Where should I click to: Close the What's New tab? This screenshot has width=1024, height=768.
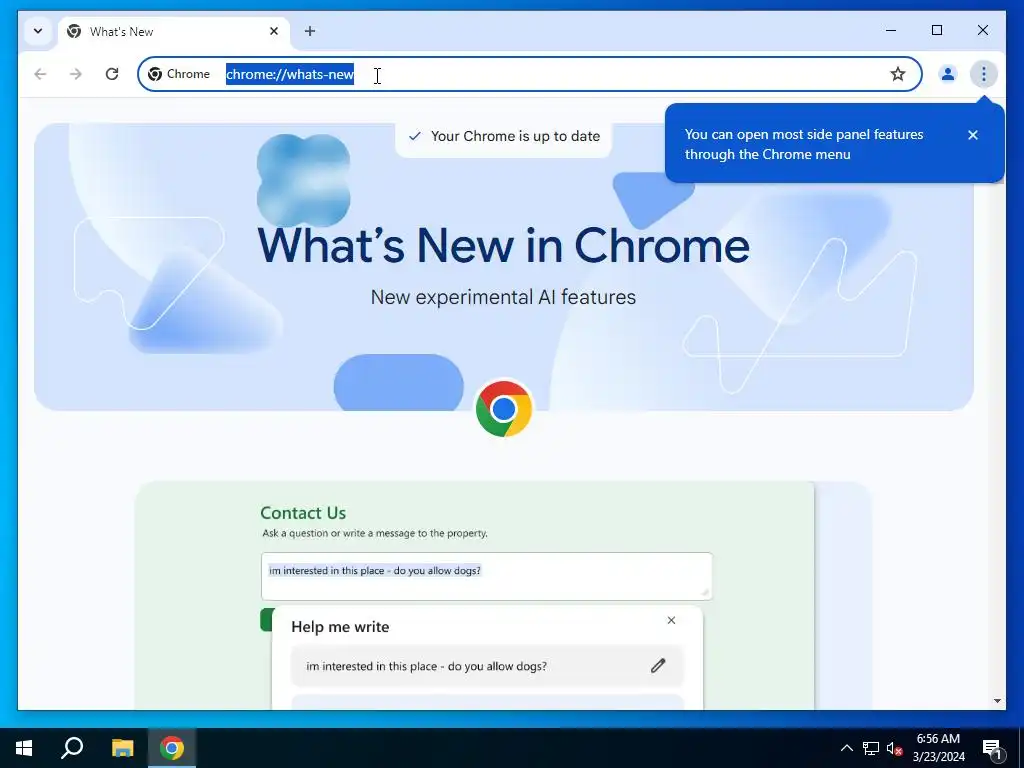(274, 31)
